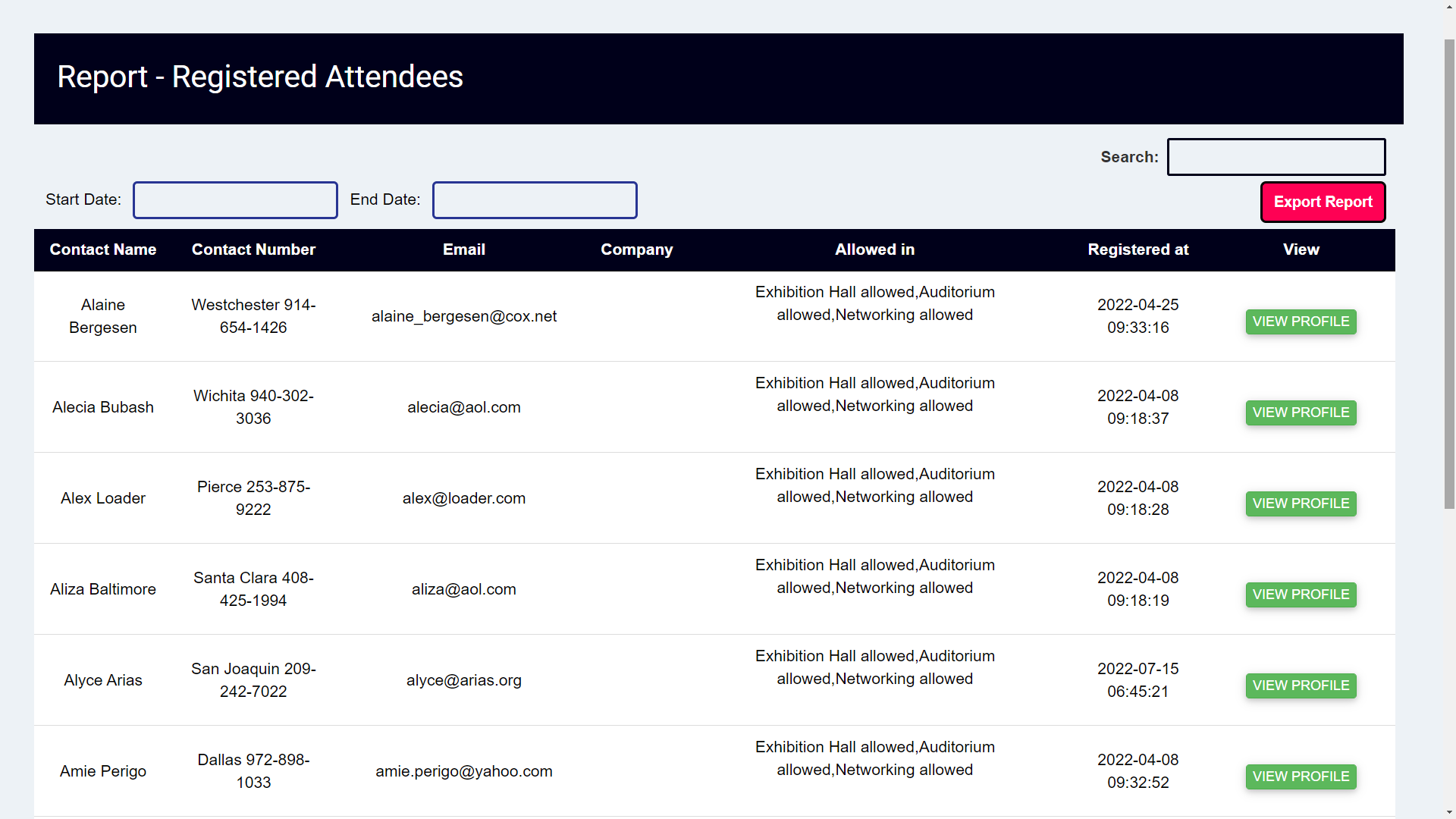Image resolution: width=1456 pixels, height=819 pixels.
Task: View profile of Aliza Baltimore
Action: tap(1300, 594)
